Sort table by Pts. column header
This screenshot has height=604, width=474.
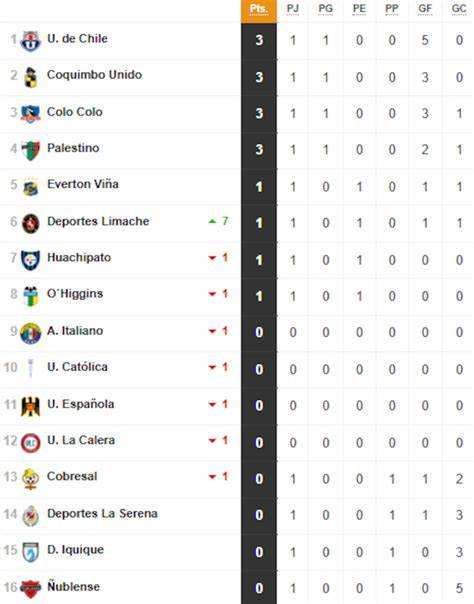click(259, 9)
